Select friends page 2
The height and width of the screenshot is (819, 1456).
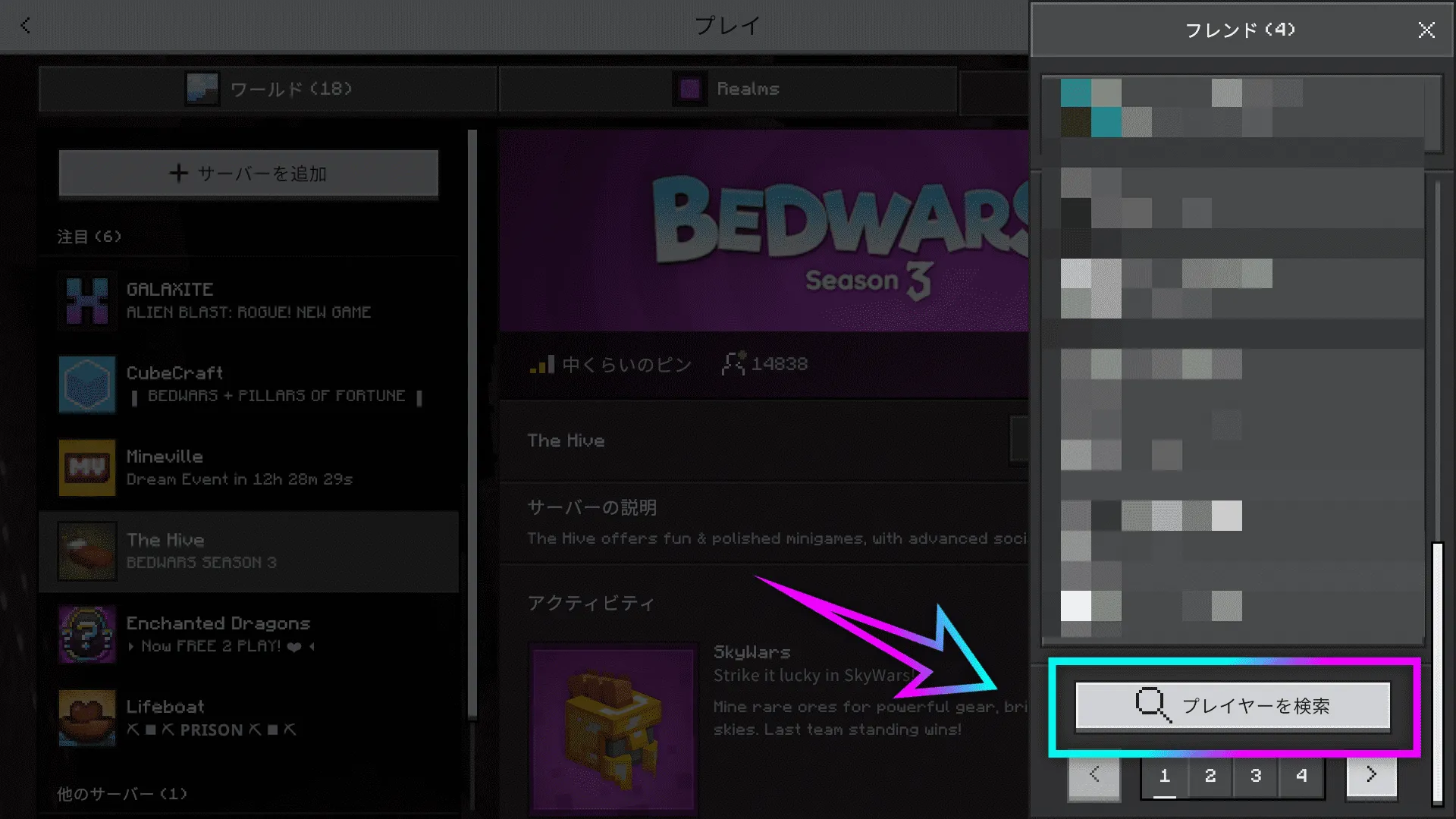pyautogui.click(x=1210, y=777)
